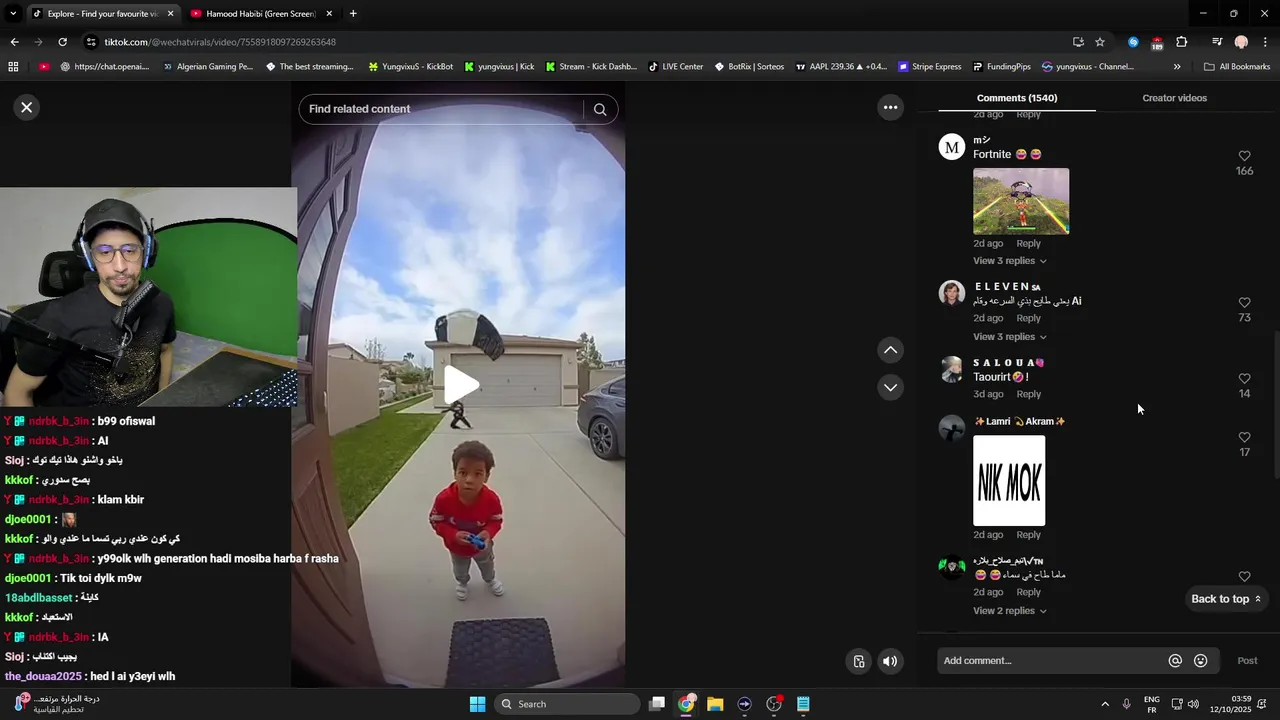
Task: Mute the video with the speaker icon
Action: [890, 661]
